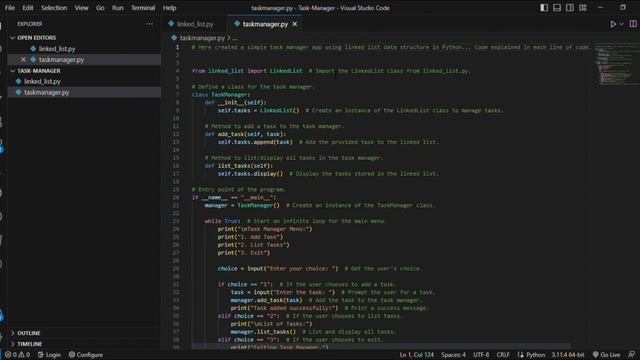Click the 'def list_tasks(self):' line
Image resolution: width=640 pixels, height=360 pixels.
tap(239, 166)
